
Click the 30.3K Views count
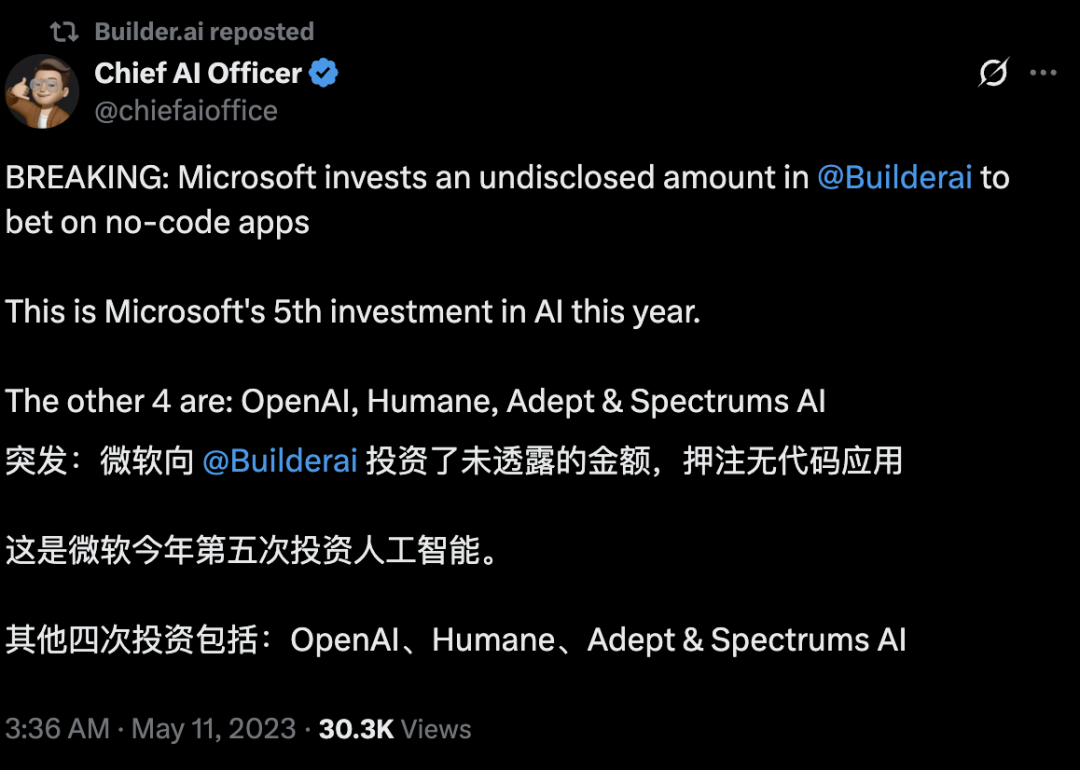[395, 729]
